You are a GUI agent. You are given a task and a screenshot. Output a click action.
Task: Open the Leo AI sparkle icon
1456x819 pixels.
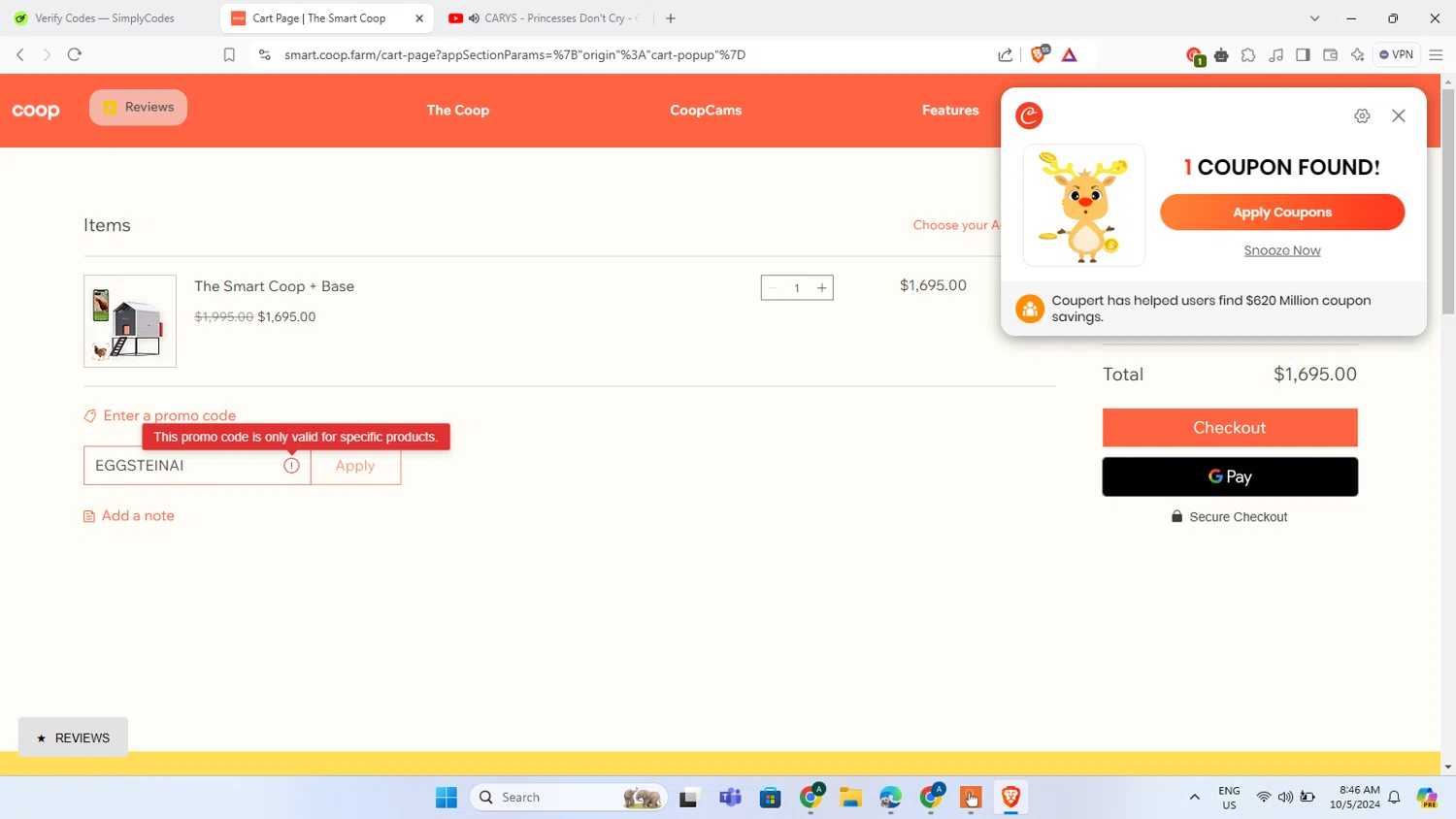pos(1357,55)
